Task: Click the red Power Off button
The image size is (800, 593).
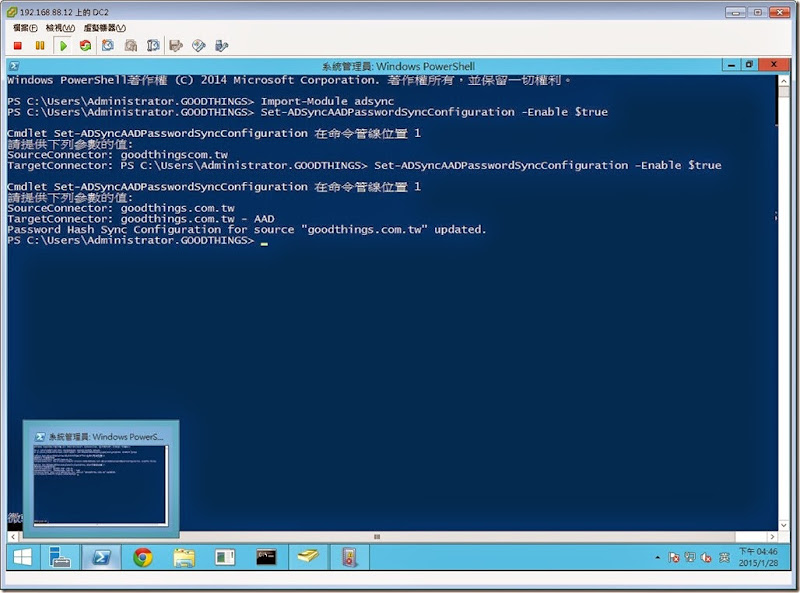Action: click(x=18, y=46)
